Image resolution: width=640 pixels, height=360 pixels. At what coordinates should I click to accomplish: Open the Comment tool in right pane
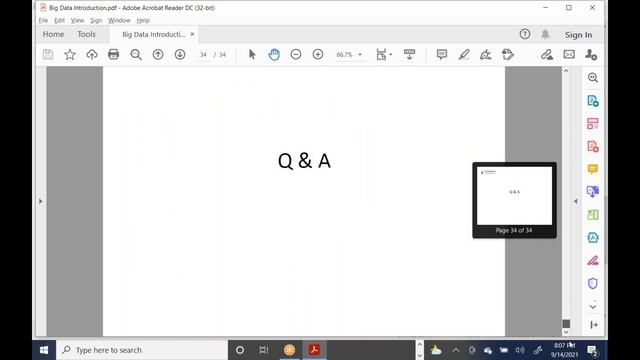point(593,169)
